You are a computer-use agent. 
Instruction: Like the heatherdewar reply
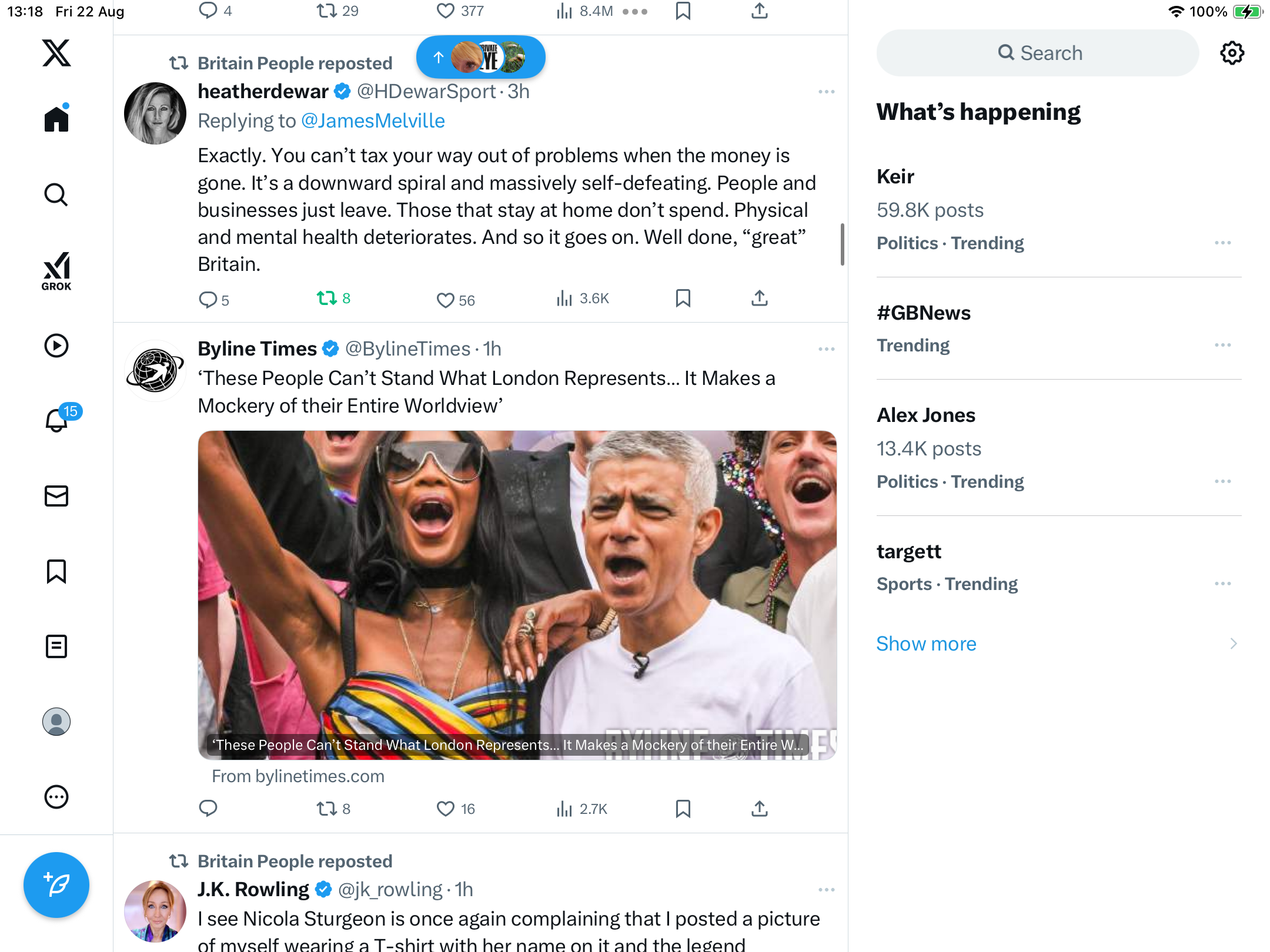point(446,300)
